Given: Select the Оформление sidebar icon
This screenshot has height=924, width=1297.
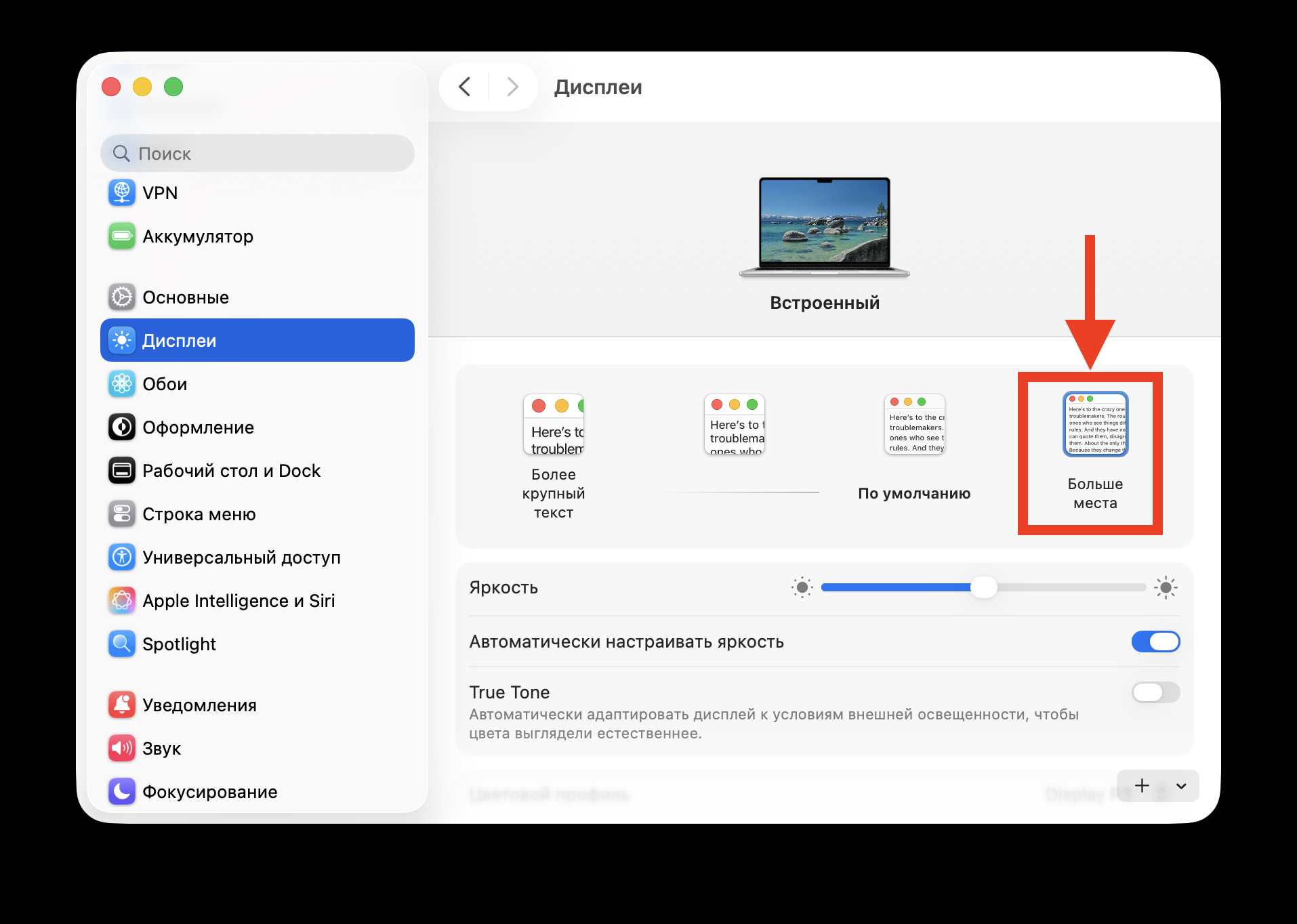Looking at the screenshot, I should tap(122, 427).
